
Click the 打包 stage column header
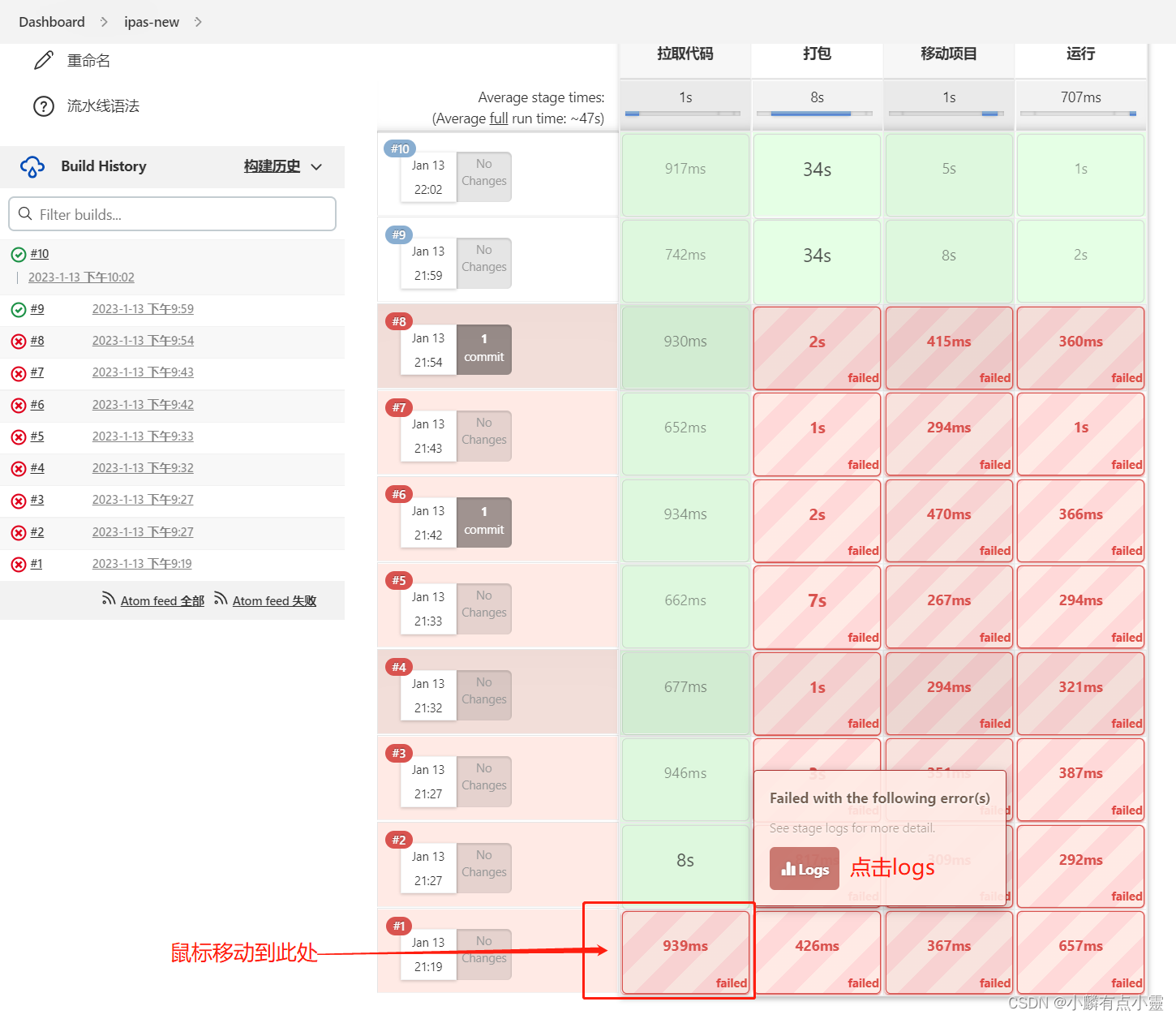pos(817,54)
